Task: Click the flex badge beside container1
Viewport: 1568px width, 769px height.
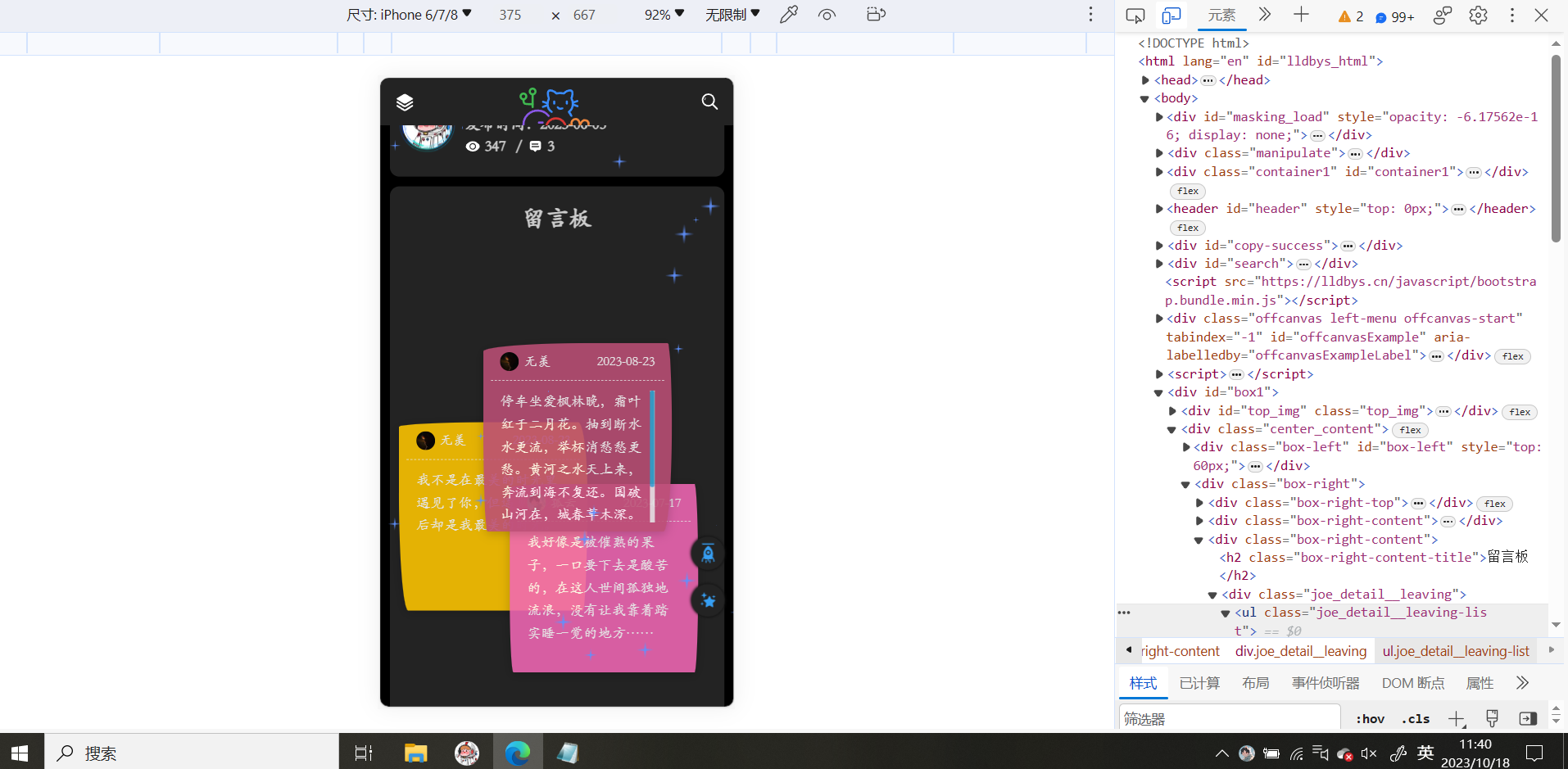Action: (x=1188, y=191)
